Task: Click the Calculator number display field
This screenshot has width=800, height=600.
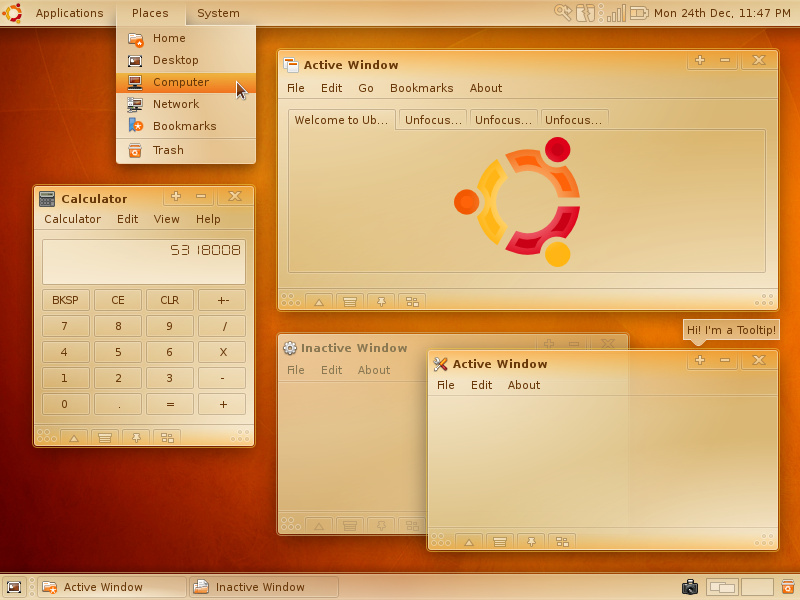Action: pos(143,261)
